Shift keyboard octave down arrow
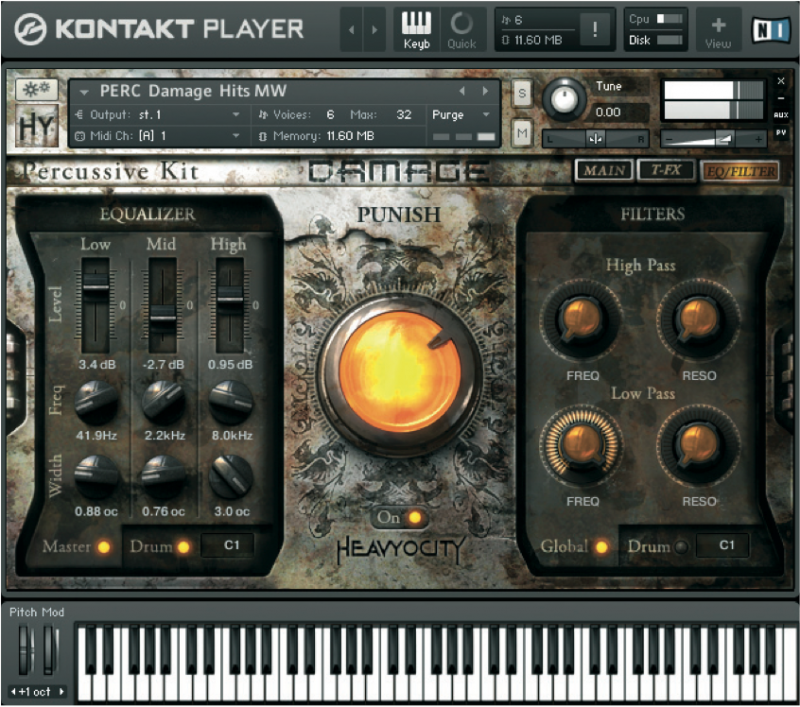This screenshot has height=707, width=800. [x=13, y=692]
